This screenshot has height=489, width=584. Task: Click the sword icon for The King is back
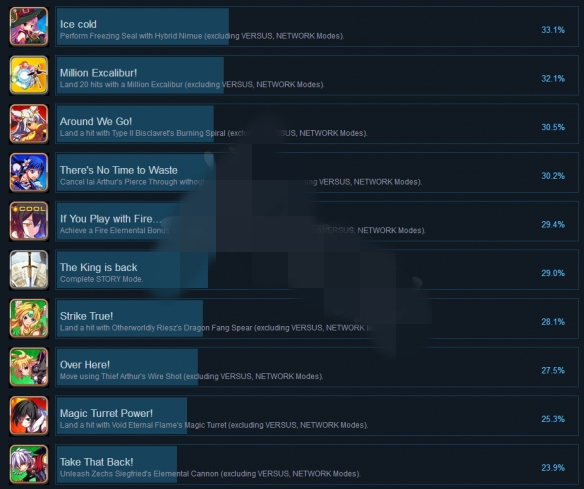[29, 270]
